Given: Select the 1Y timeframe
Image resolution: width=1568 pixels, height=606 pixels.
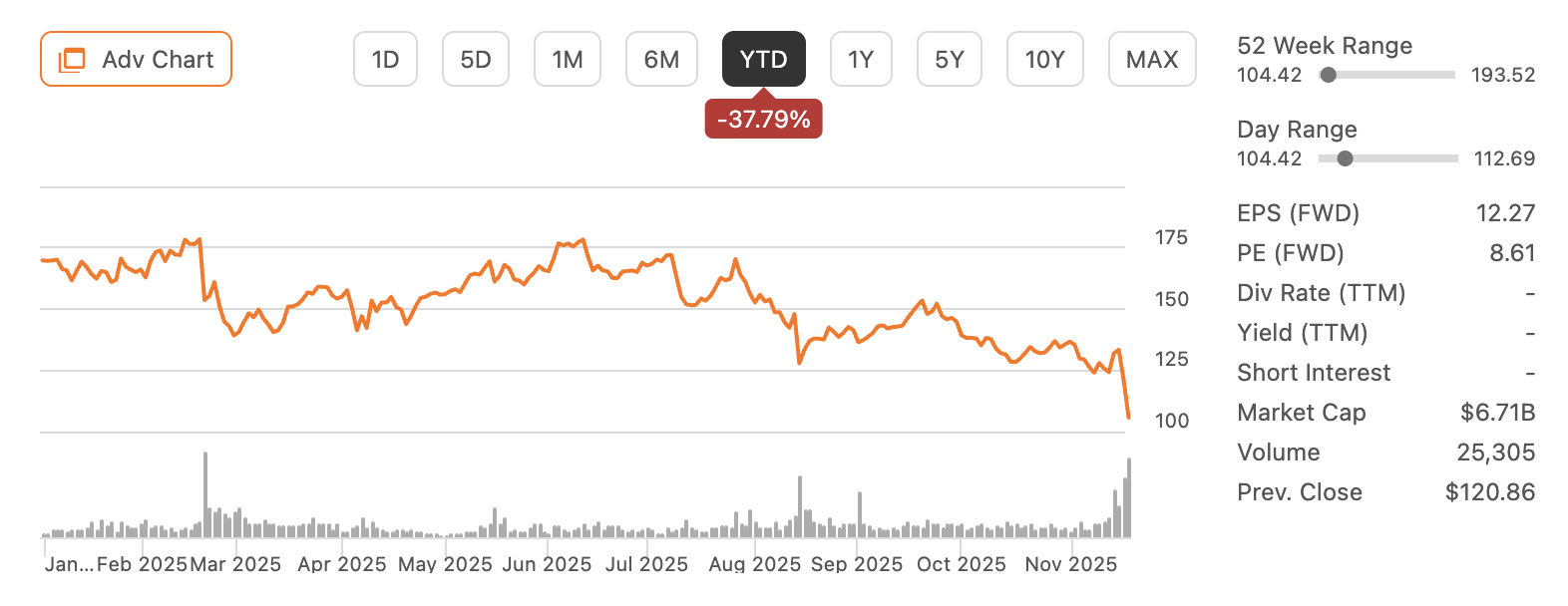Looking at the screenshot, I should click(861, 59).
